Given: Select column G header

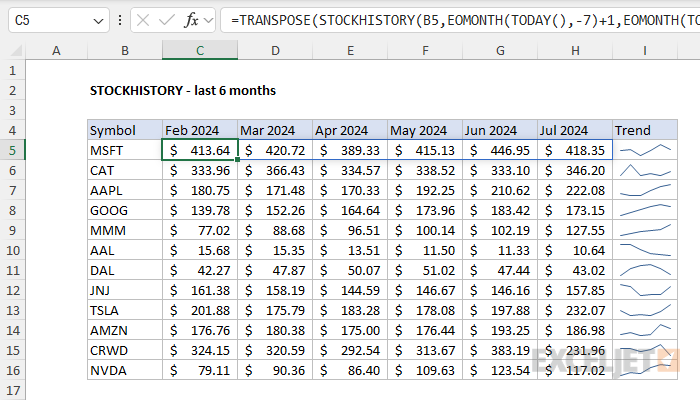Looking at the screenshot, I should (x=500, y=50).
